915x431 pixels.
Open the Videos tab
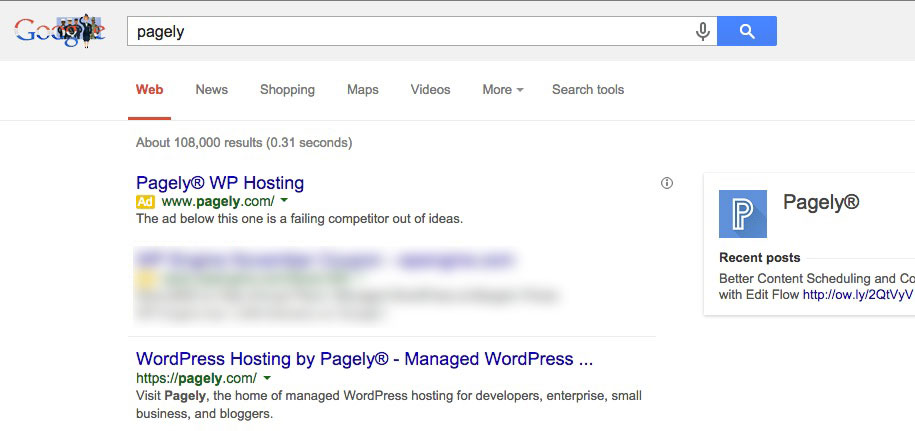pos(431,90)
